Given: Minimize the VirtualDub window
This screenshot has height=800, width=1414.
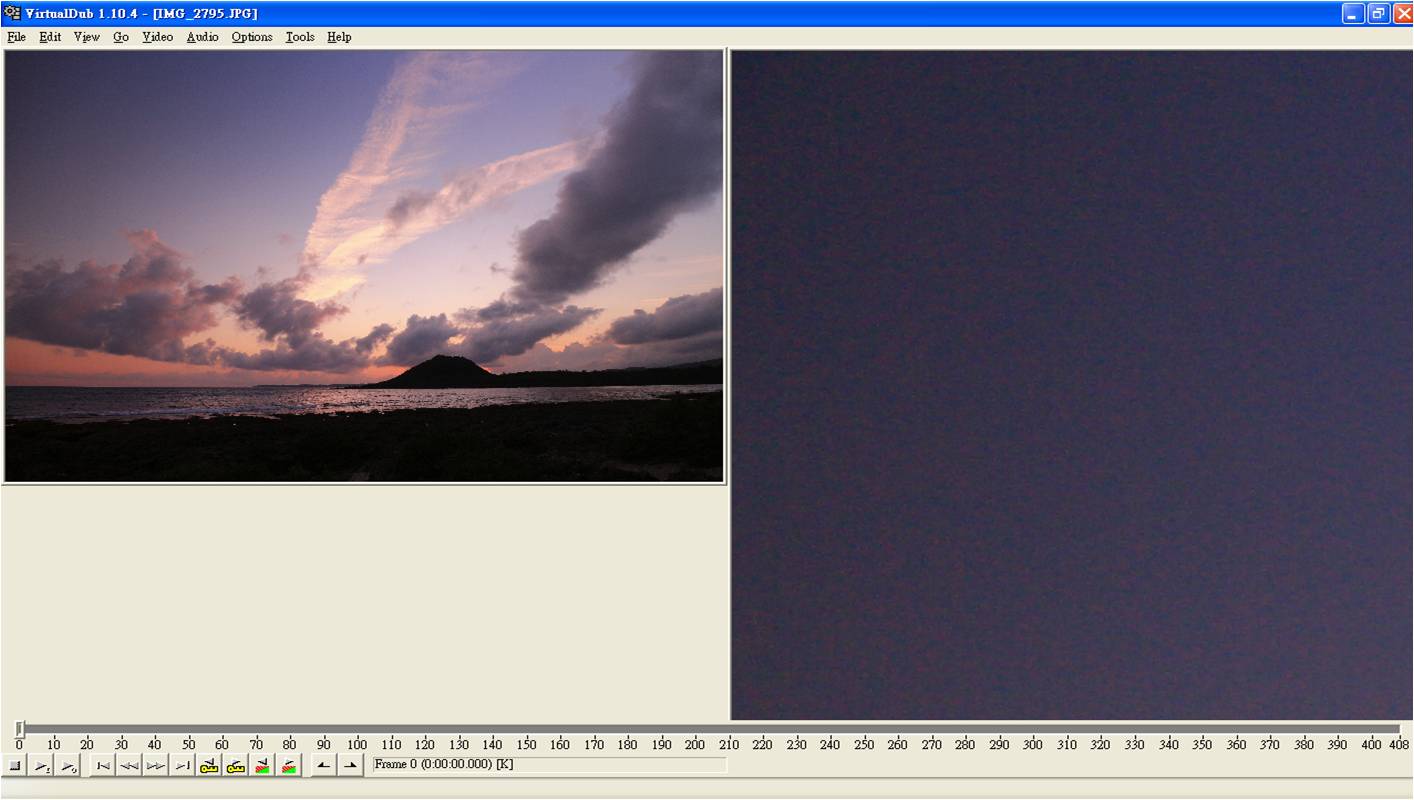Looking at the screenshot, I should [1353, 13].
